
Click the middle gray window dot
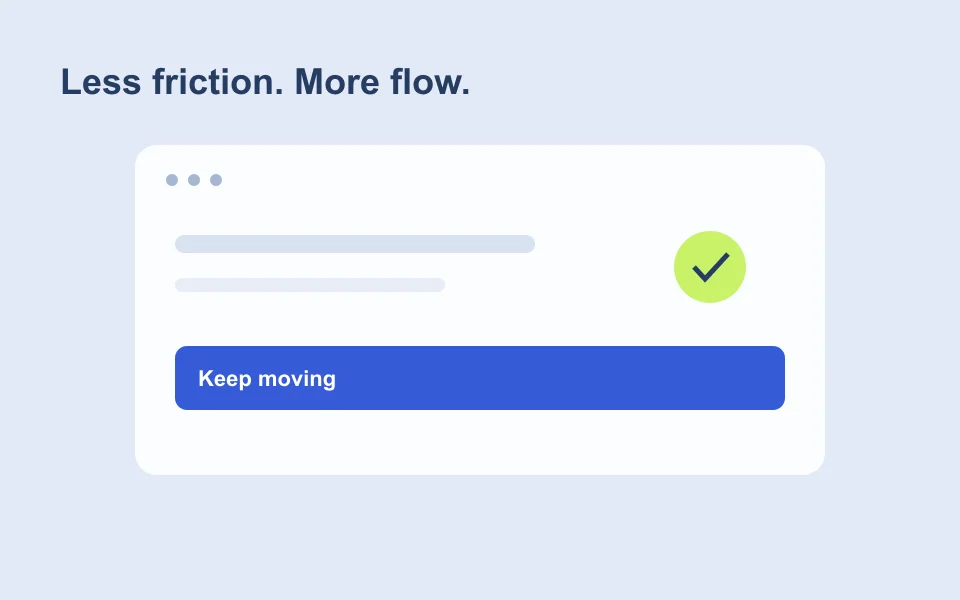point(194,180)
